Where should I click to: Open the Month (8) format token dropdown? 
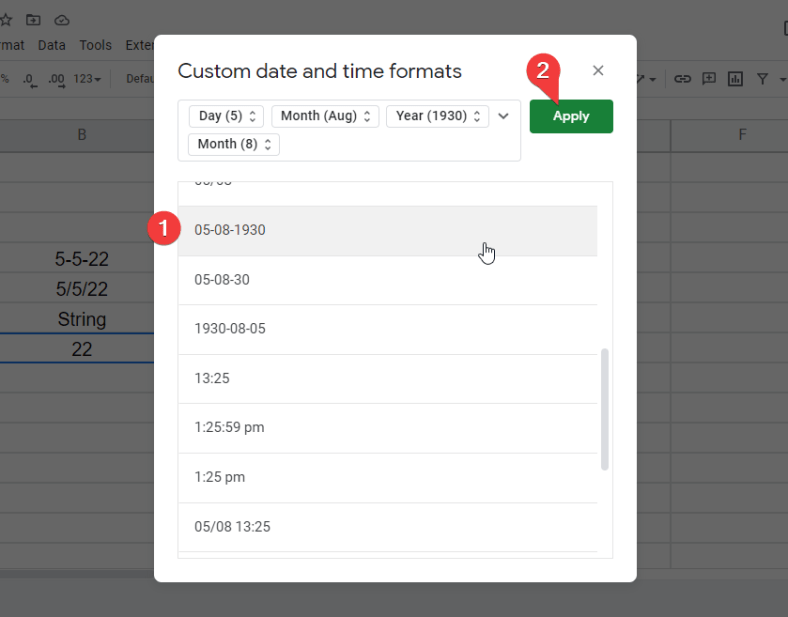click(234, 144)
